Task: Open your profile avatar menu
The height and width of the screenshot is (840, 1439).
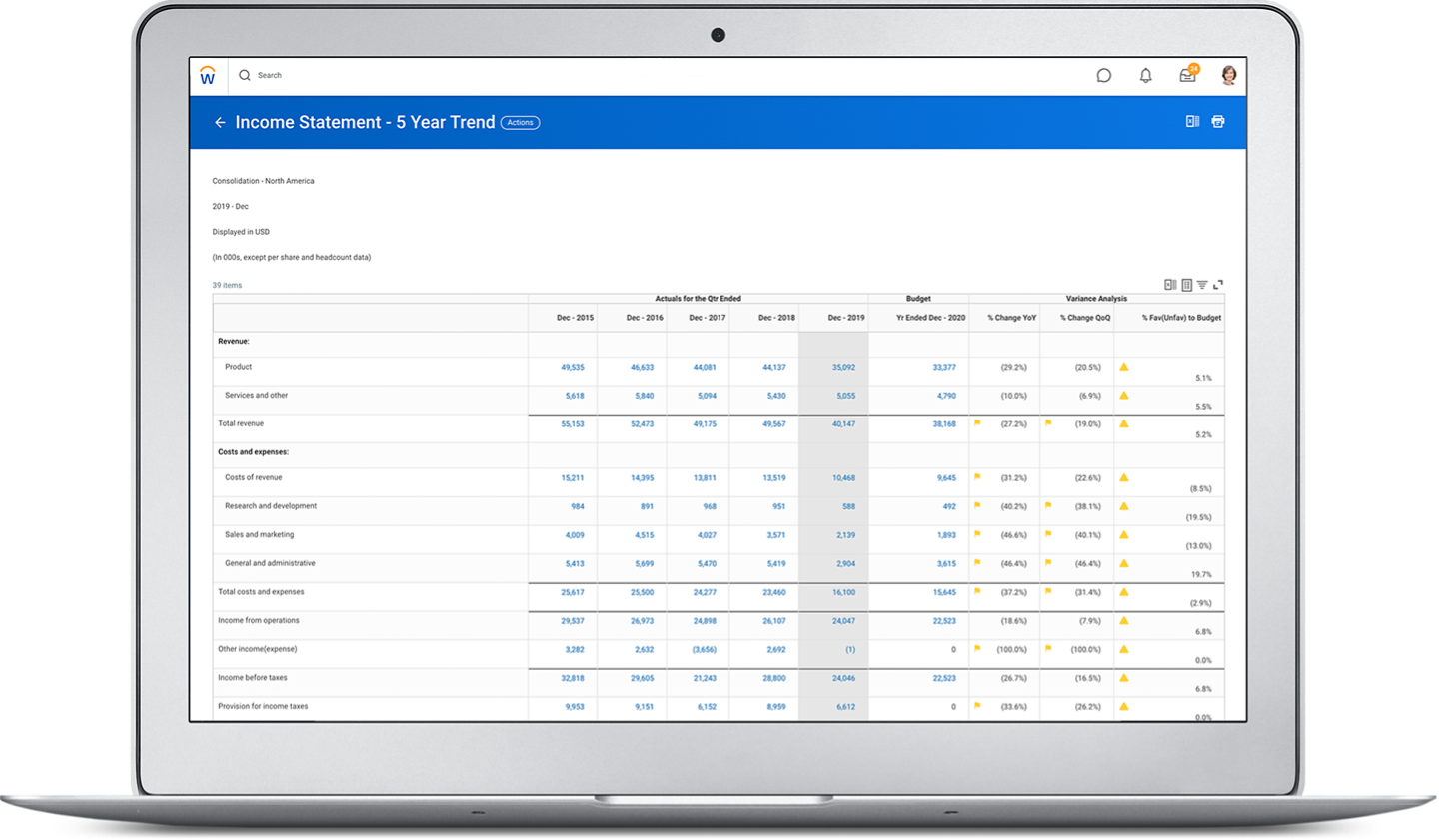Action: (x=1228, y=75)
